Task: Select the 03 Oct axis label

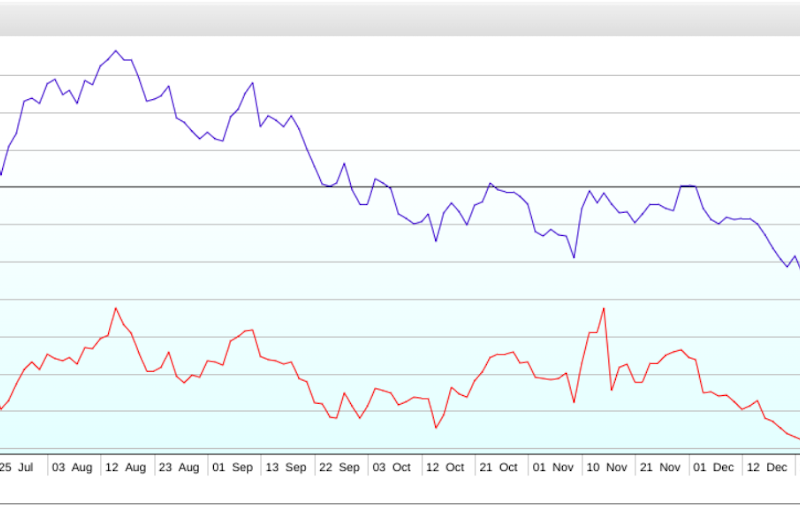Action: (391, 467)
